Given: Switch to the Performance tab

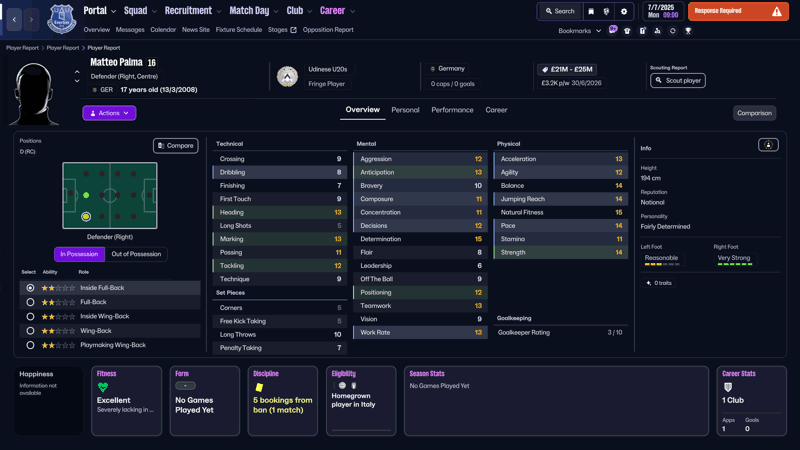Looking at the screenshot, I should pos(452,110).
